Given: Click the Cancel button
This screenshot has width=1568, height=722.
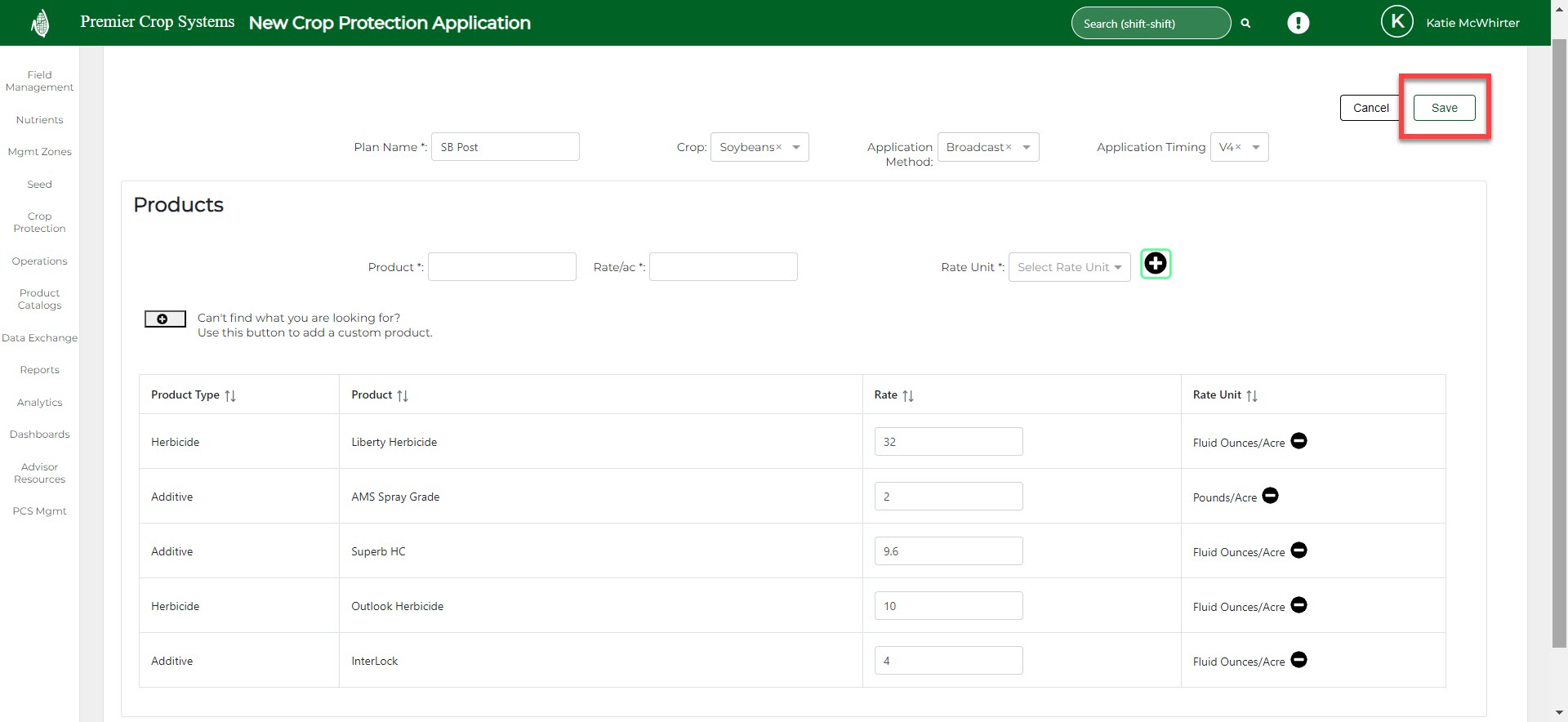Looking at the screenshot, I should 1370,108.
